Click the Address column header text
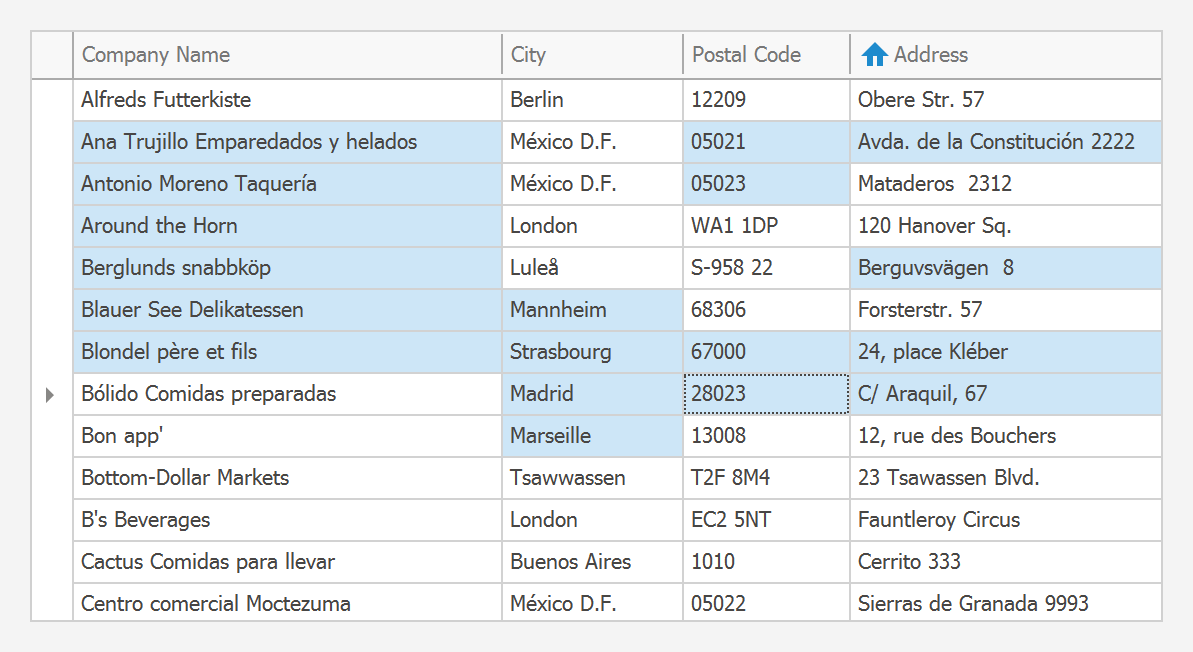 pyautogui.click(x=930, y=55)
